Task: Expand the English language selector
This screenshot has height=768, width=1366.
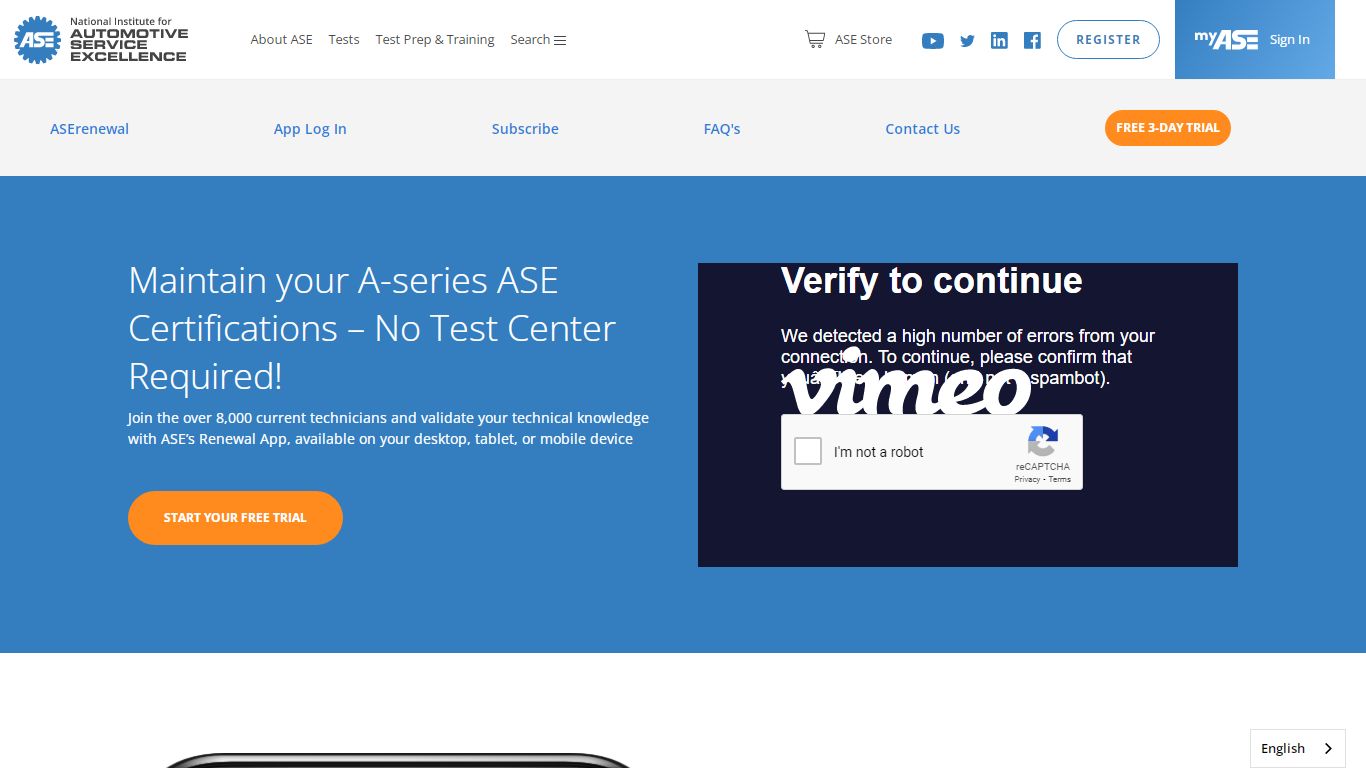Action: (x=1297, y=748)
